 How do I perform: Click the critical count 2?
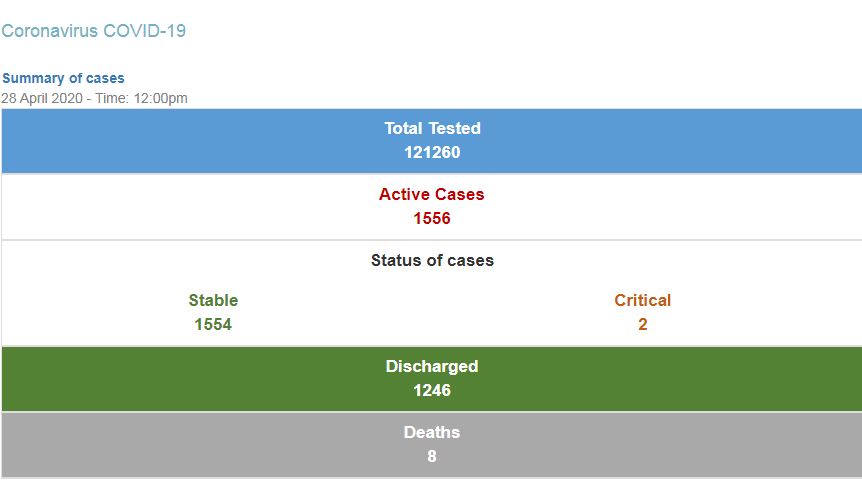tap(642, 324)
